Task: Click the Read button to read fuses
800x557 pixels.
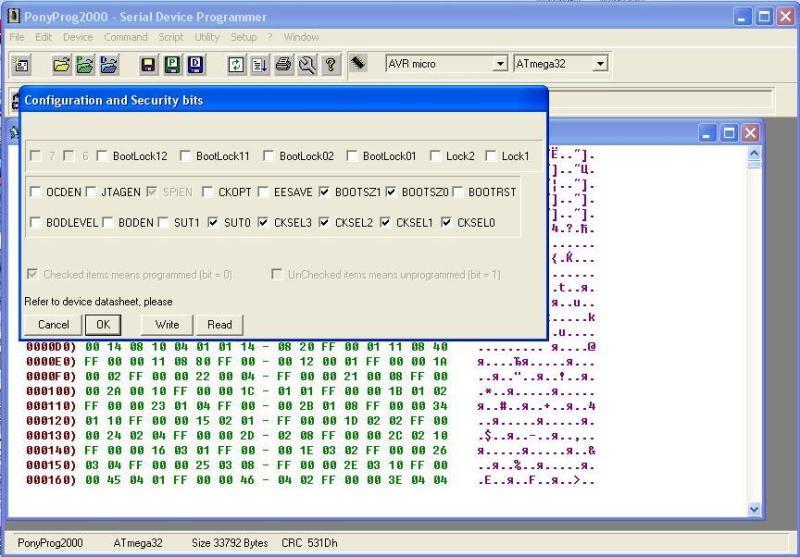Action: point(219,324)
